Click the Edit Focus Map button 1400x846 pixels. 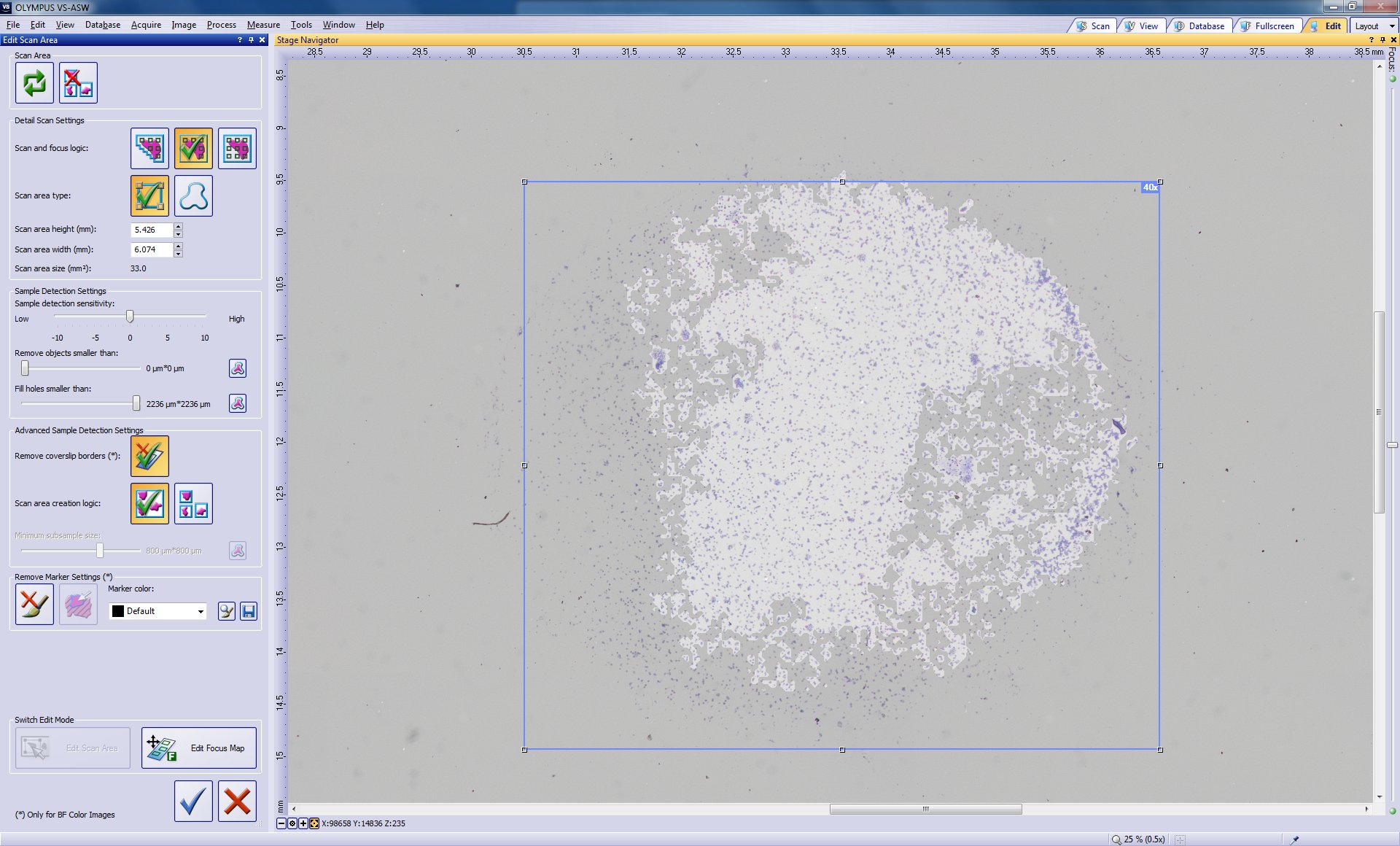pos(199,748)
